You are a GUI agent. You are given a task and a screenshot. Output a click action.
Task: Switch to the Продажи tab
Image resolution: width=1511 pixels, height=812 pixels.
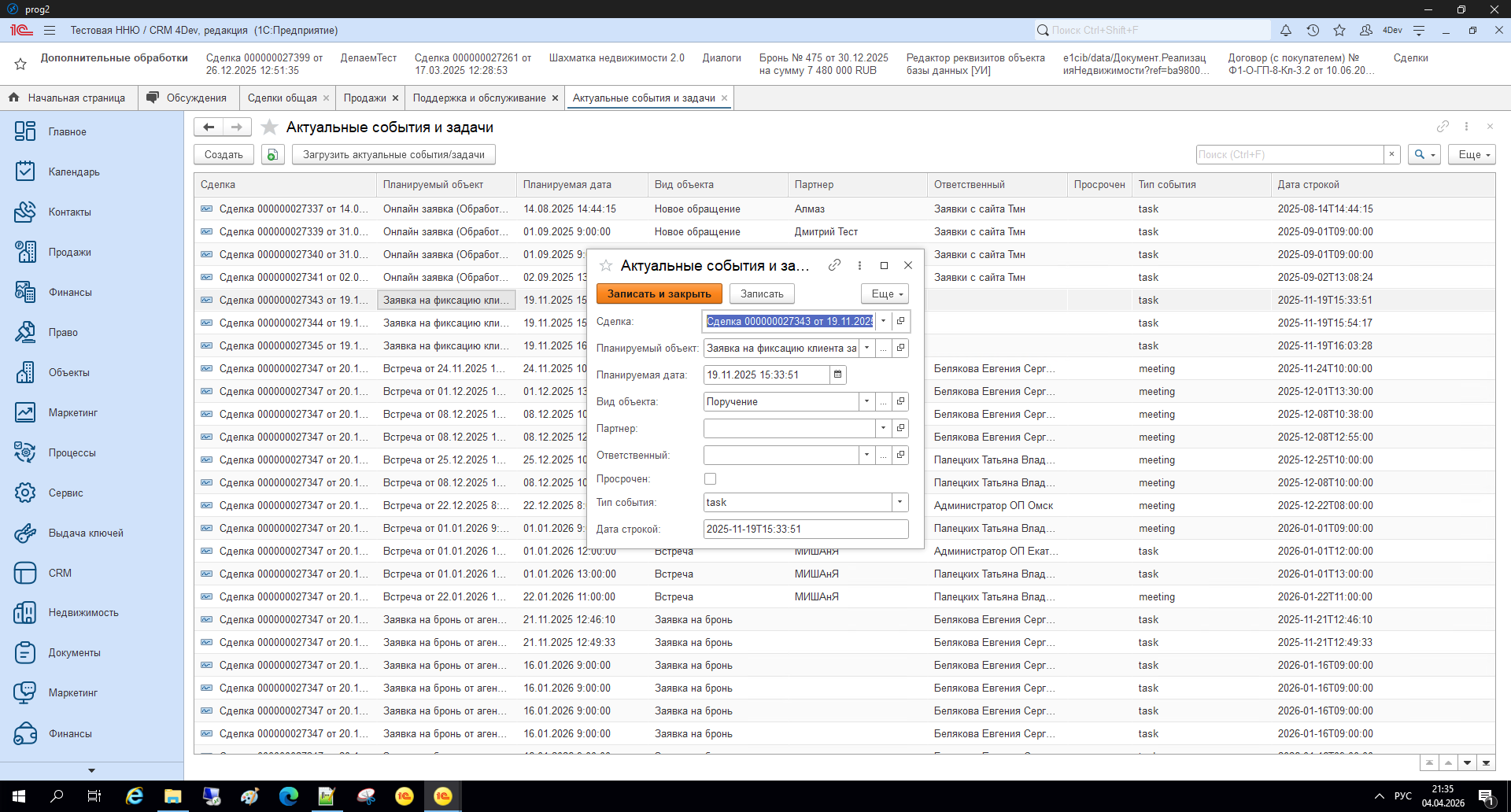click(364, 98)
